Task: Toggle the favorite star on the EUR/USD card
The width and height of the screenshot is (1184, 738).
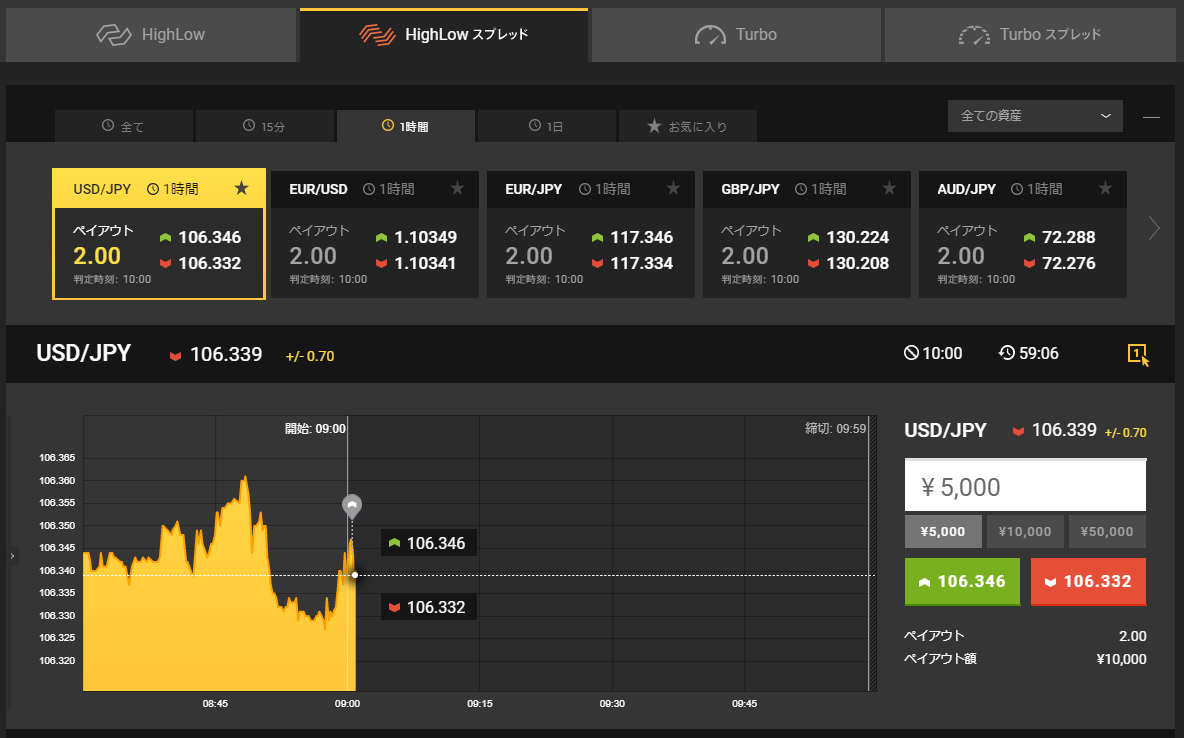Action: (x=457, y=188)
